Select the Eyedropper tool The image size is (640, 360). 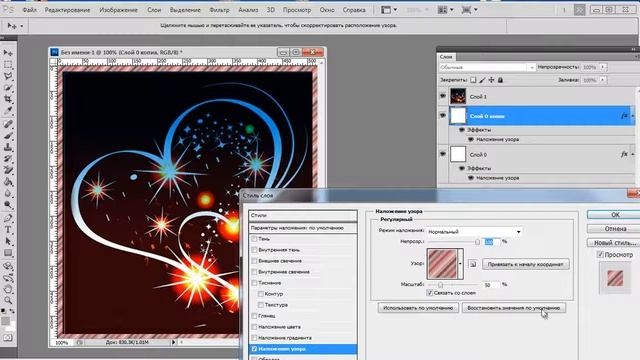click(8, 110)
